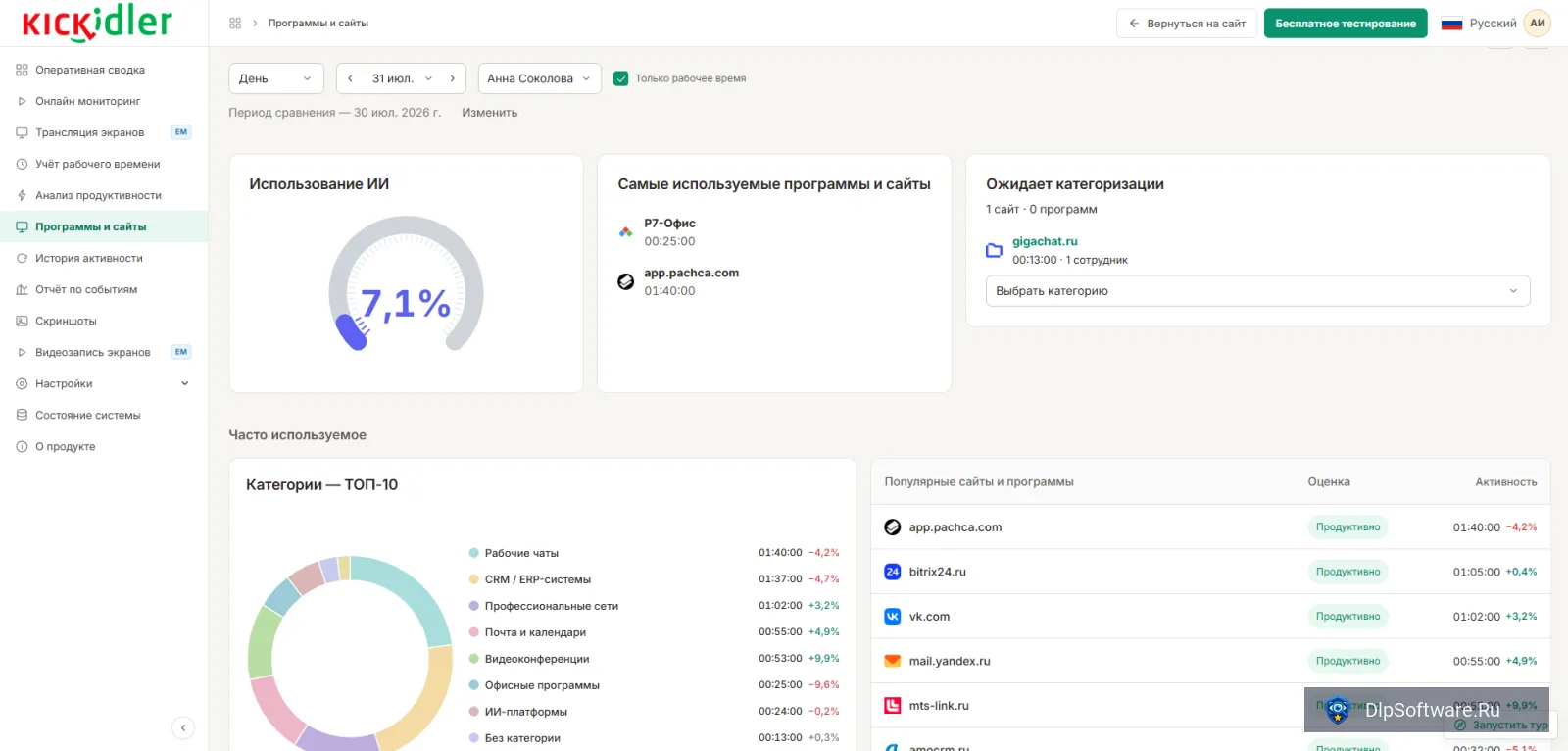
Task: Click the mts-link.ru site icon
Action: click(x=892, y=706)
